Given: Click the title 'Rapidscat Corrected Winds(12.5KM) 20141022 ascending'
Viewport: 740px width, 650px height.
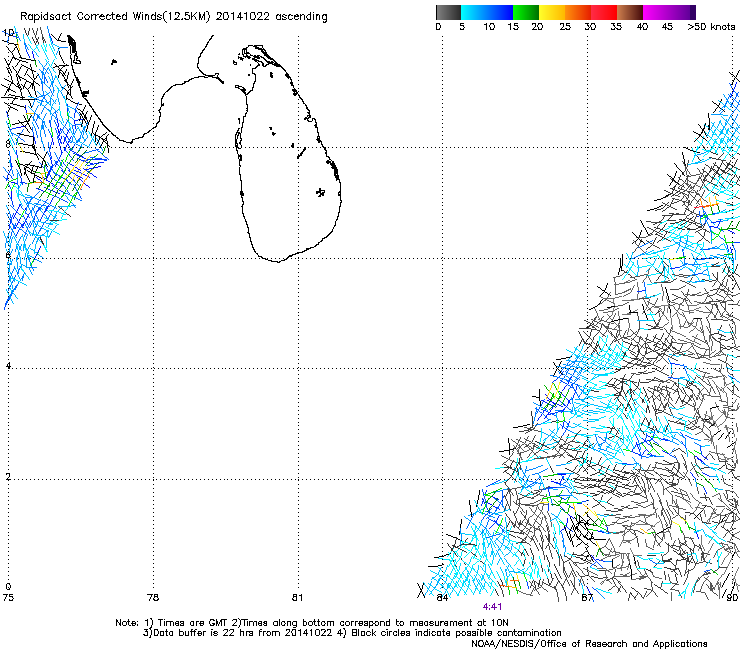Looking at the screenshot, I should [x=174, y=17].
